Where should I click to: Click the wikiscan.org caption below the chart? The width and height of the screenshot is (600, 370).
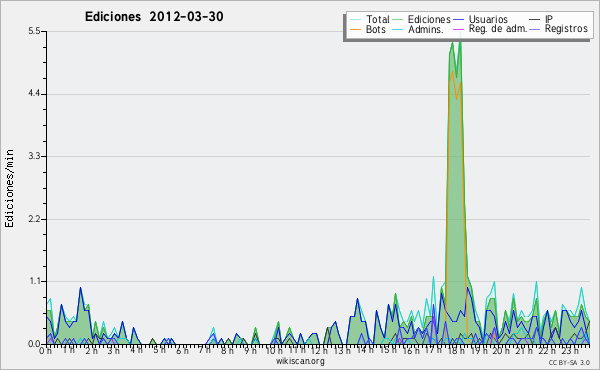coord(300,361)
